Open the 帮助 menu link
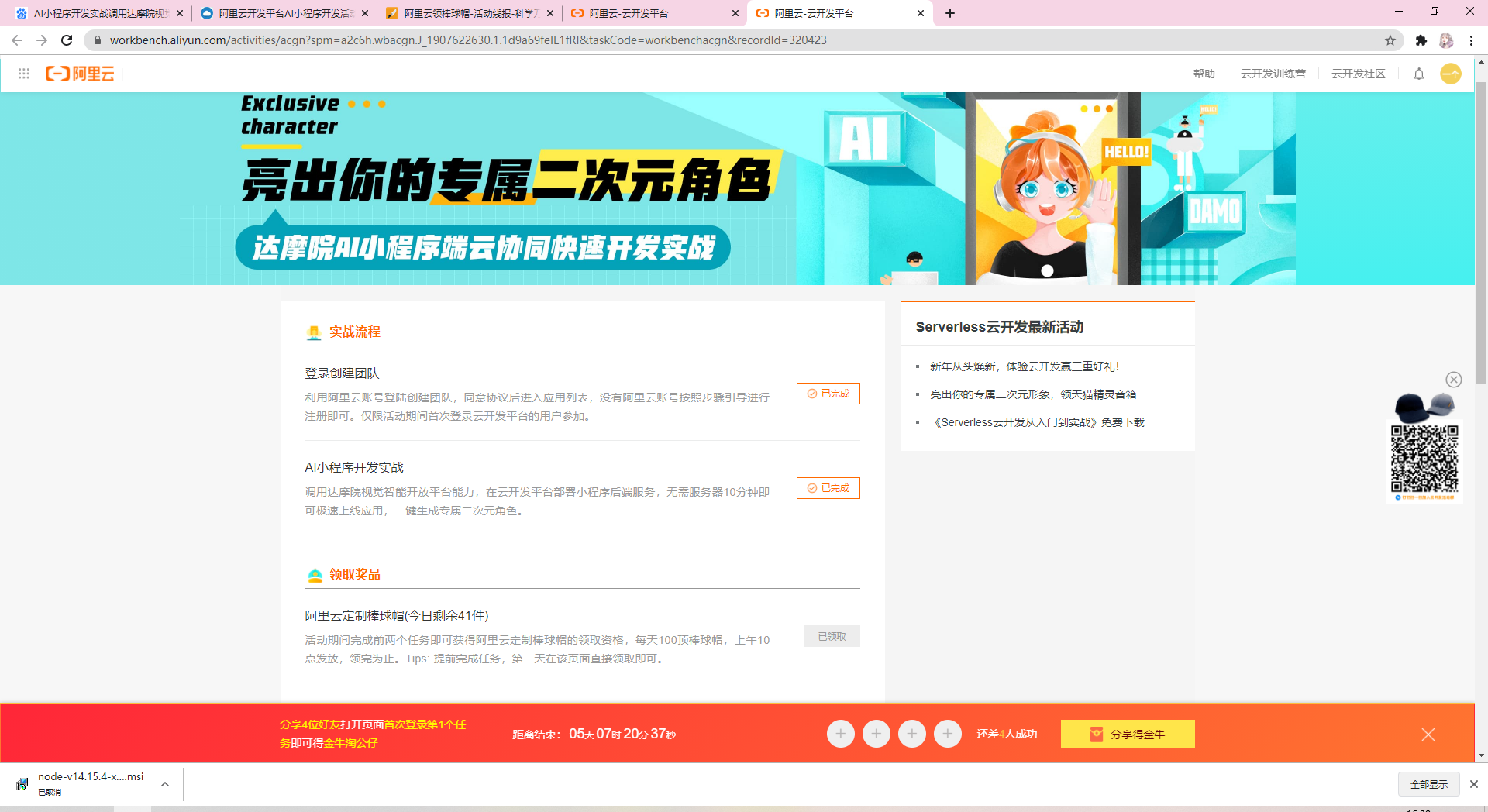The width and height of the screenshot is (1488, 812). coord(1204,74)
